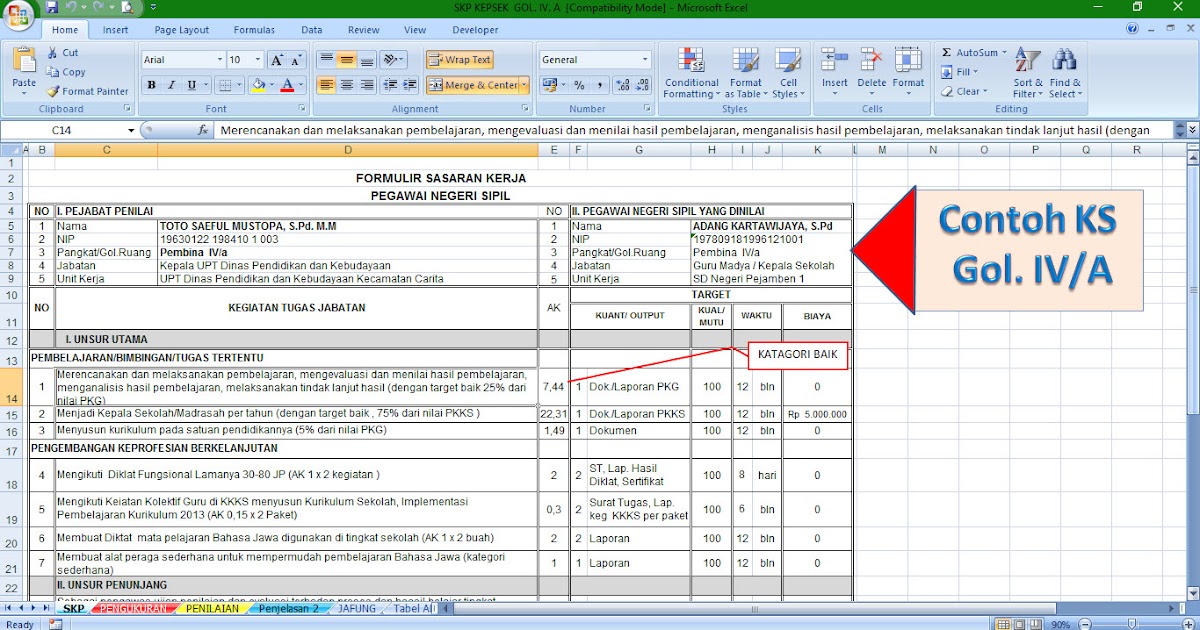Undo the last action

(x=70, y=7)
